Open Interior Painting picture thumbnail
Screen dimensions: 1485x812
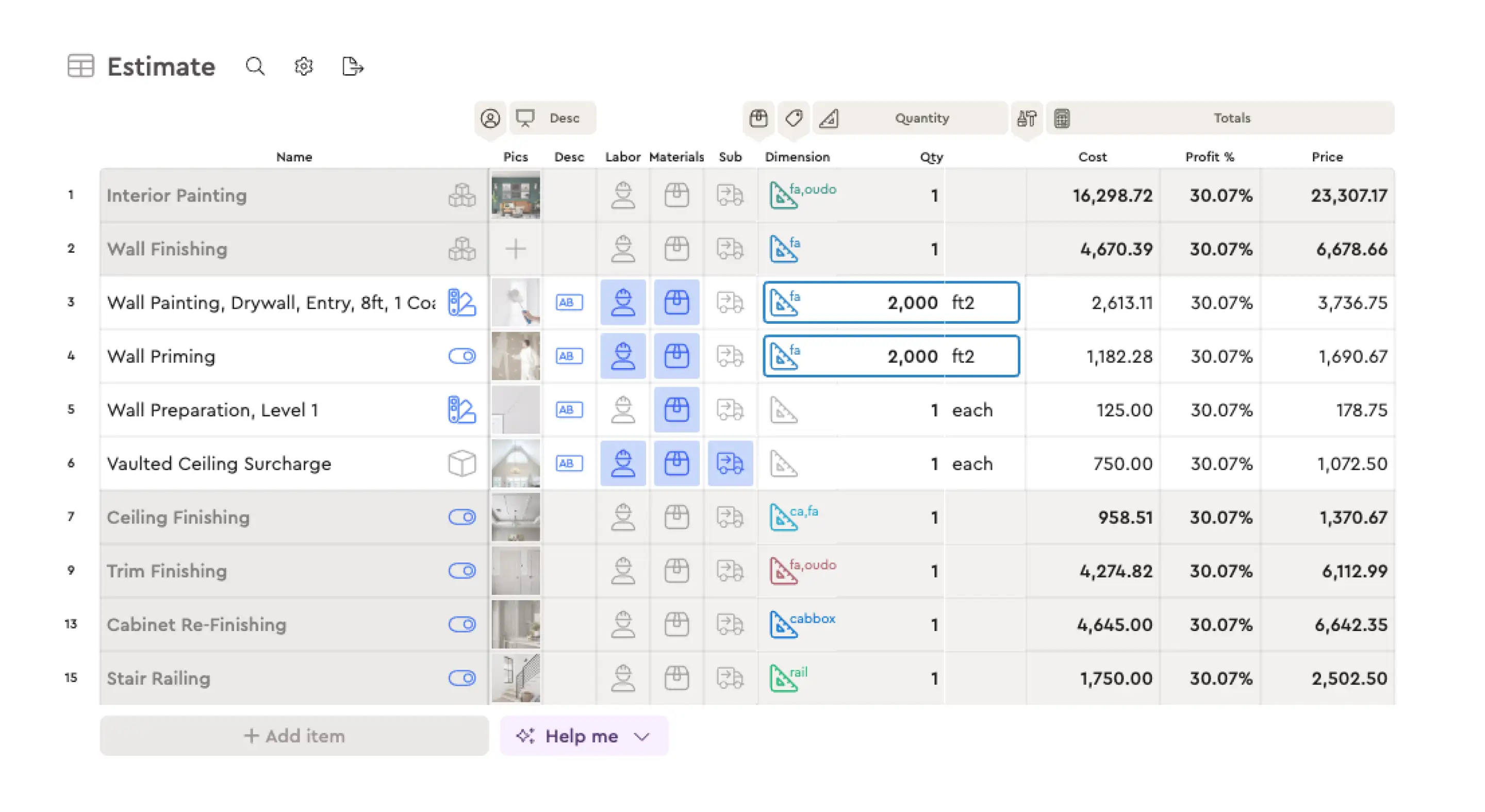(516, 195)
